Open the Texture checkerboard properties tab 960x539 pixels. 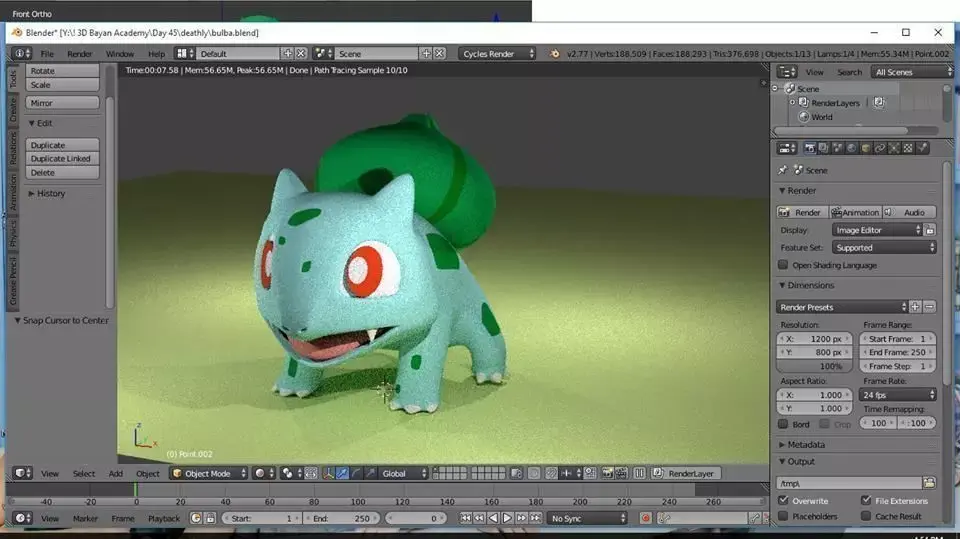pyautogui.click(x=908, y=148)
